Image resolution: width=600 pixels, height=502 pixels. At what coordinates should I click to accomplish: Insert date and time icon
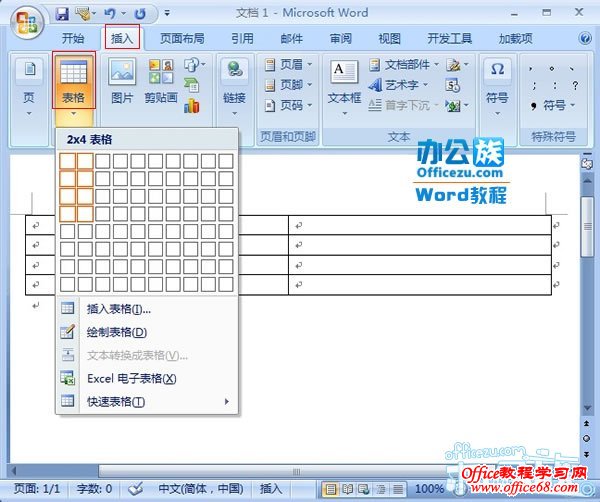pos(453,85)
